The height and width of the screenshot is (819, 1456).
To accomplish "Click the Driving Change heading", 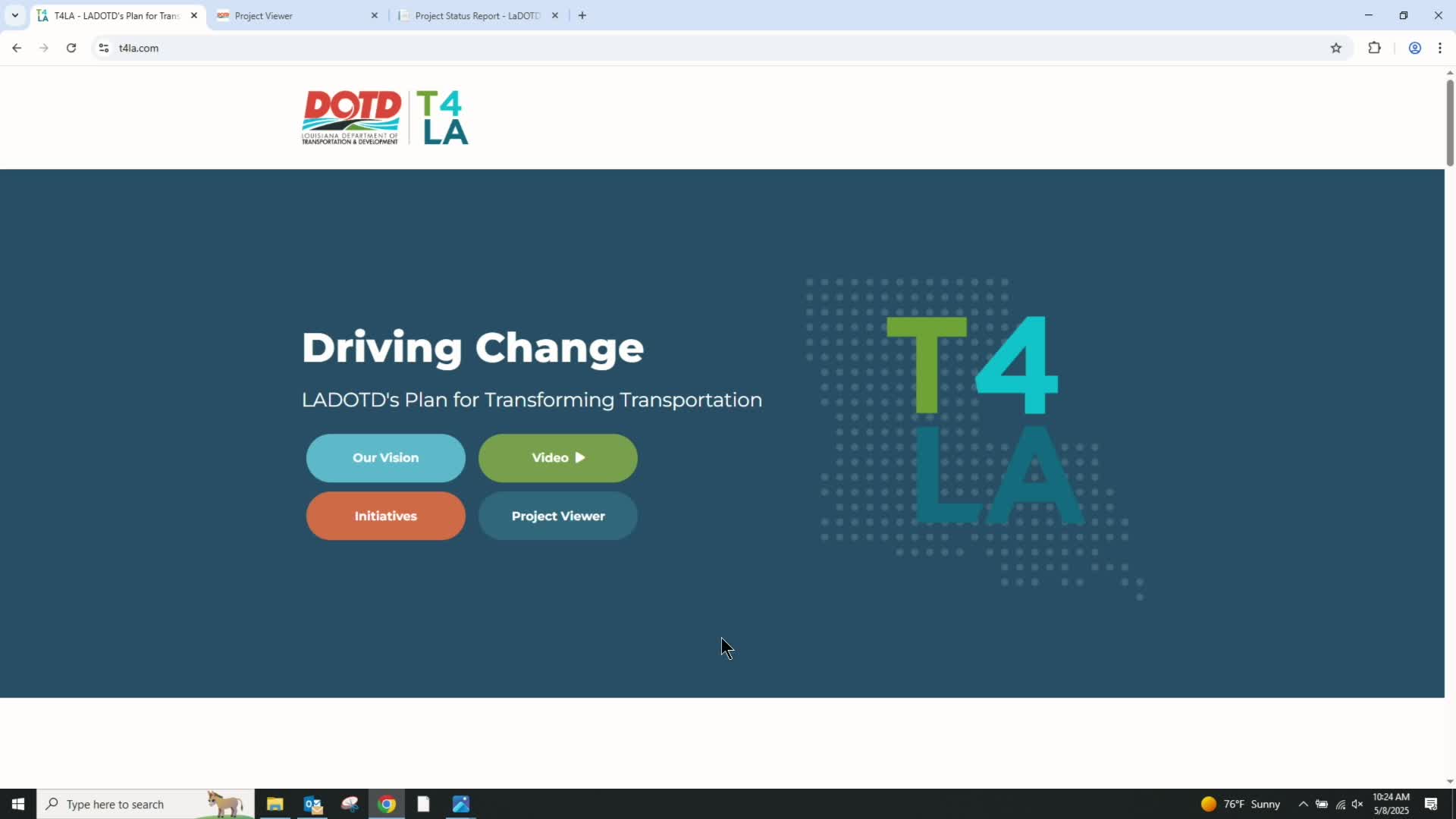I will [472, 348].
